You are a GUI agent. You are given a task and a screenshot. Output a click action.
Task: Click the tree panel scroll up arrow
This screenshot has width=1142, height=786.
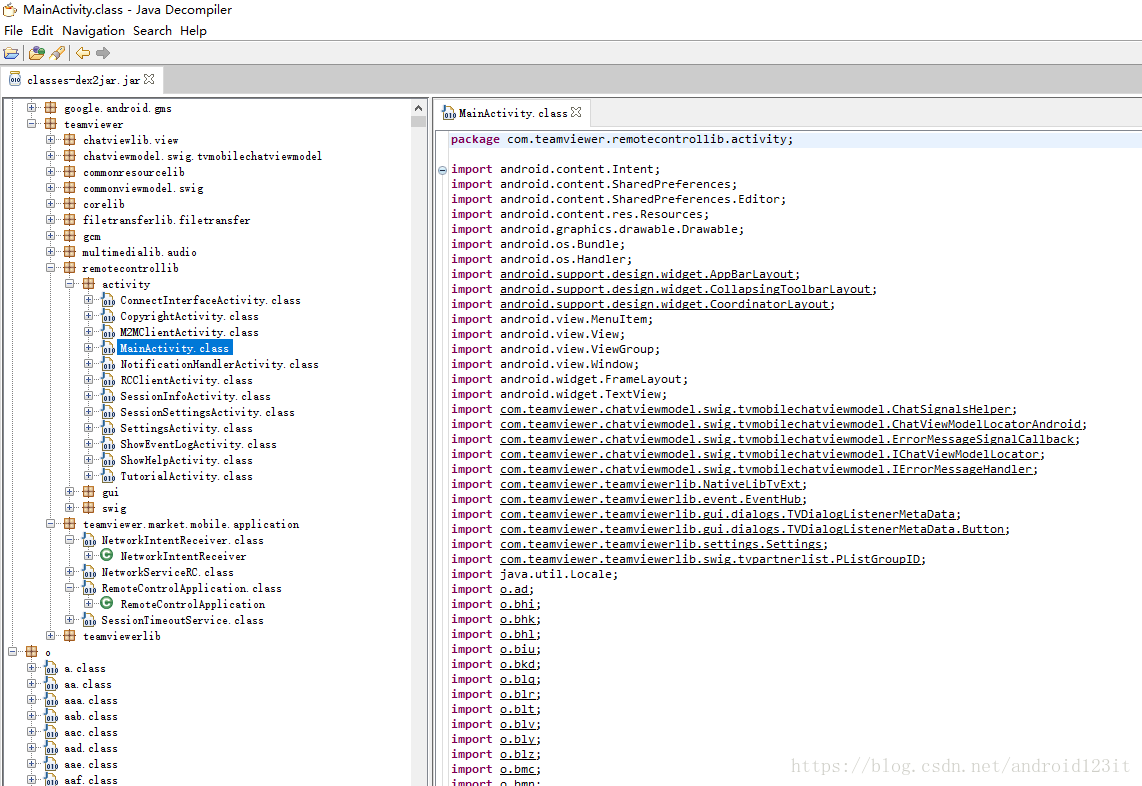[x=418, y=109]
